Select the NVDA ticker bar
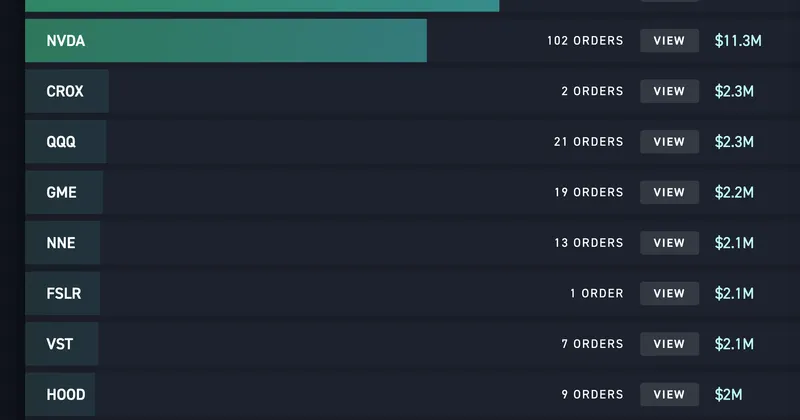 point(226,41)
